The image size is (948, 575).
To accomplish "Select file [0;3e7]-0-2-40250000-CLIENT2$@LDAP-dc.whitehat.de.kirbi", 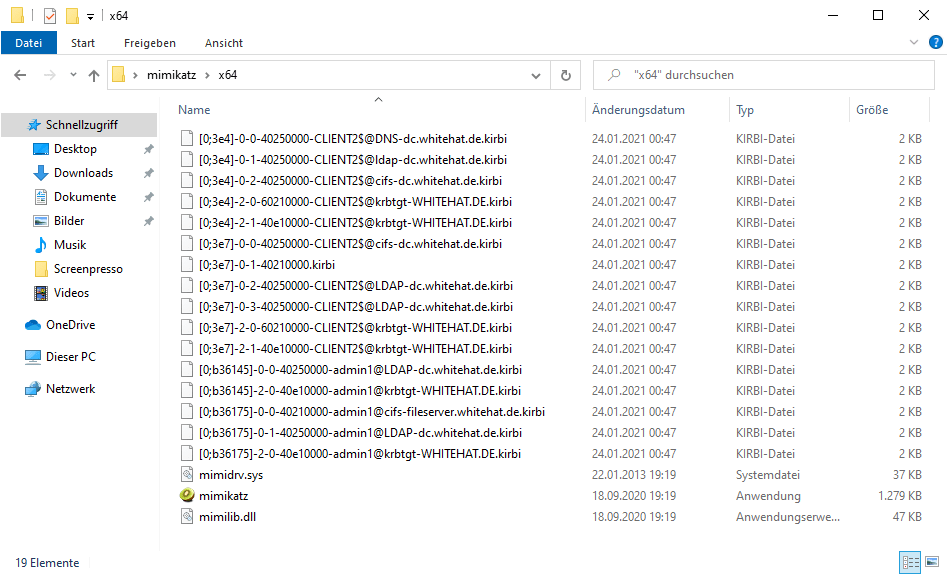I will tap(356, 286).
